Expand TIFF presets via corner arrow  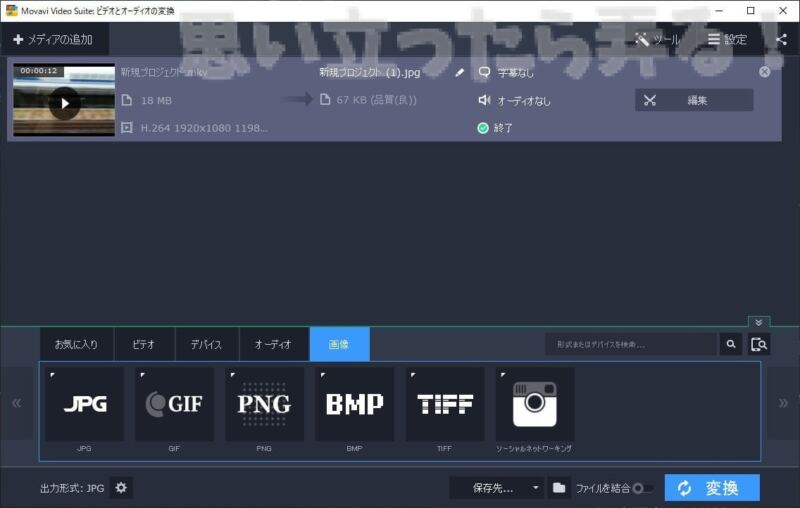(x=413, y=375)
